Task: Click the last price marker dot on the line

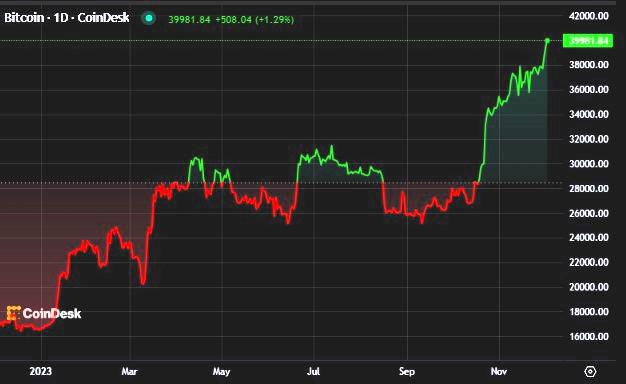Action: coord(547,40)
